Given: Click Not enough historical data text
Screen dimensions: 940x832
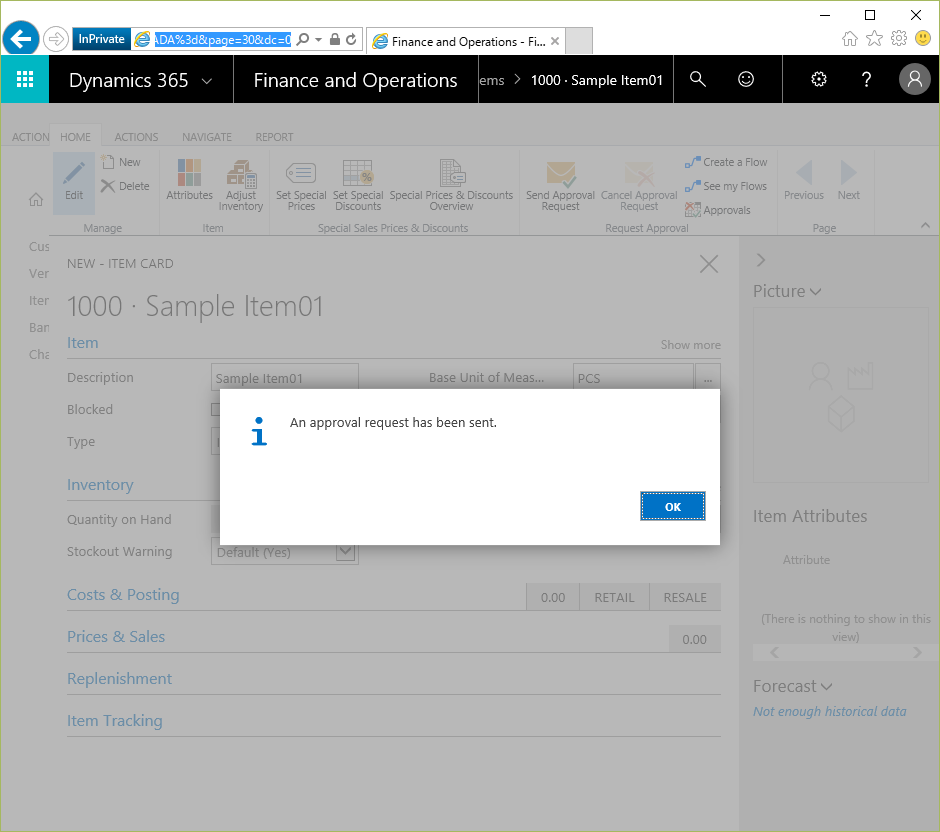Looking at the screenshot, I should (830, 712).
